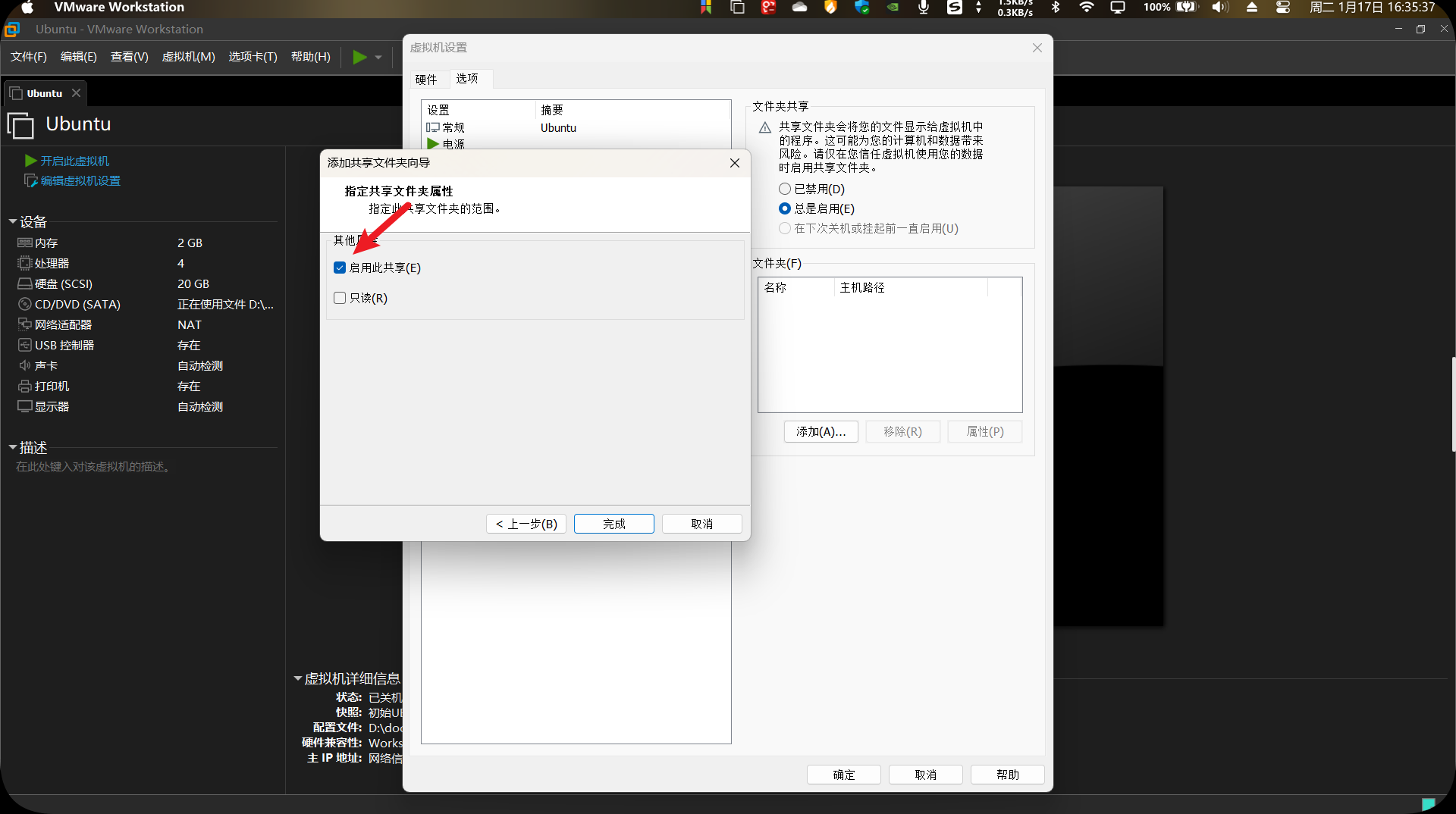
Task: Uncheck 启用此共享(E) checkbox
Action: [340, 268]
